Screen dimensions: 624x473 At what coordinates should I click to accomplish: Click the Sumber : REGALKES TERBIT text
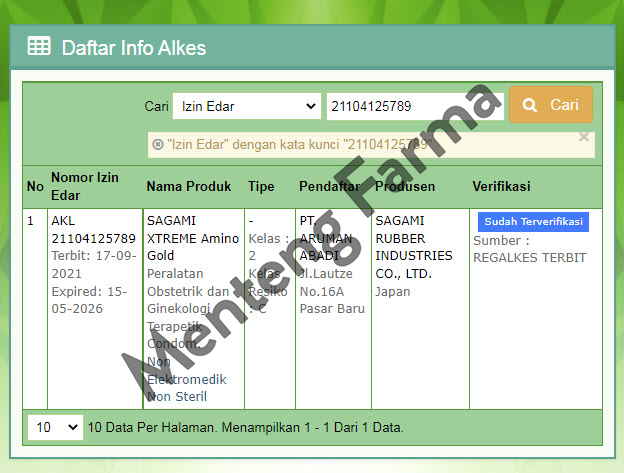[530, 249]
